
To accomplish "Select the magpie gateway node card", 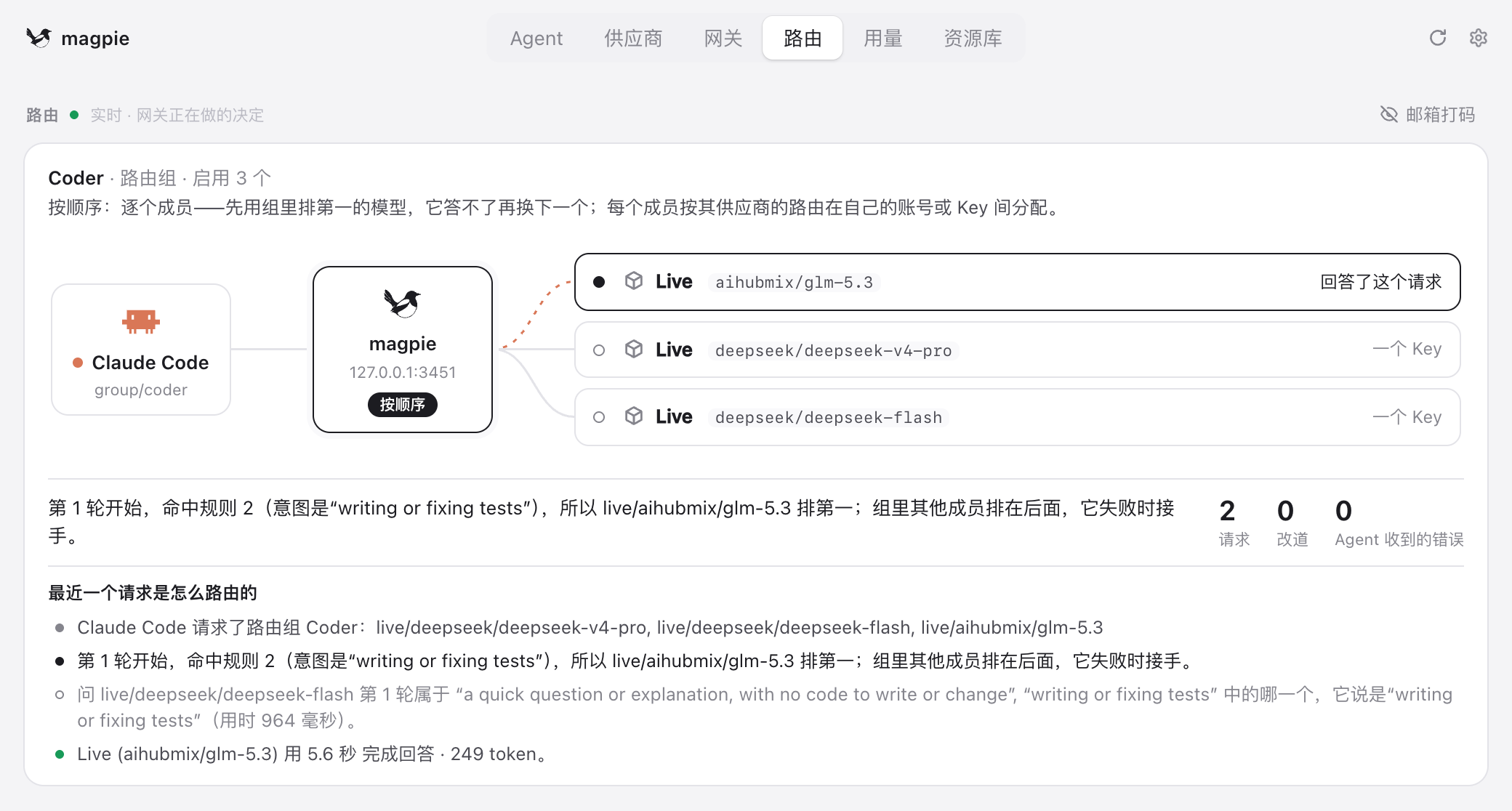I will 403,350.
